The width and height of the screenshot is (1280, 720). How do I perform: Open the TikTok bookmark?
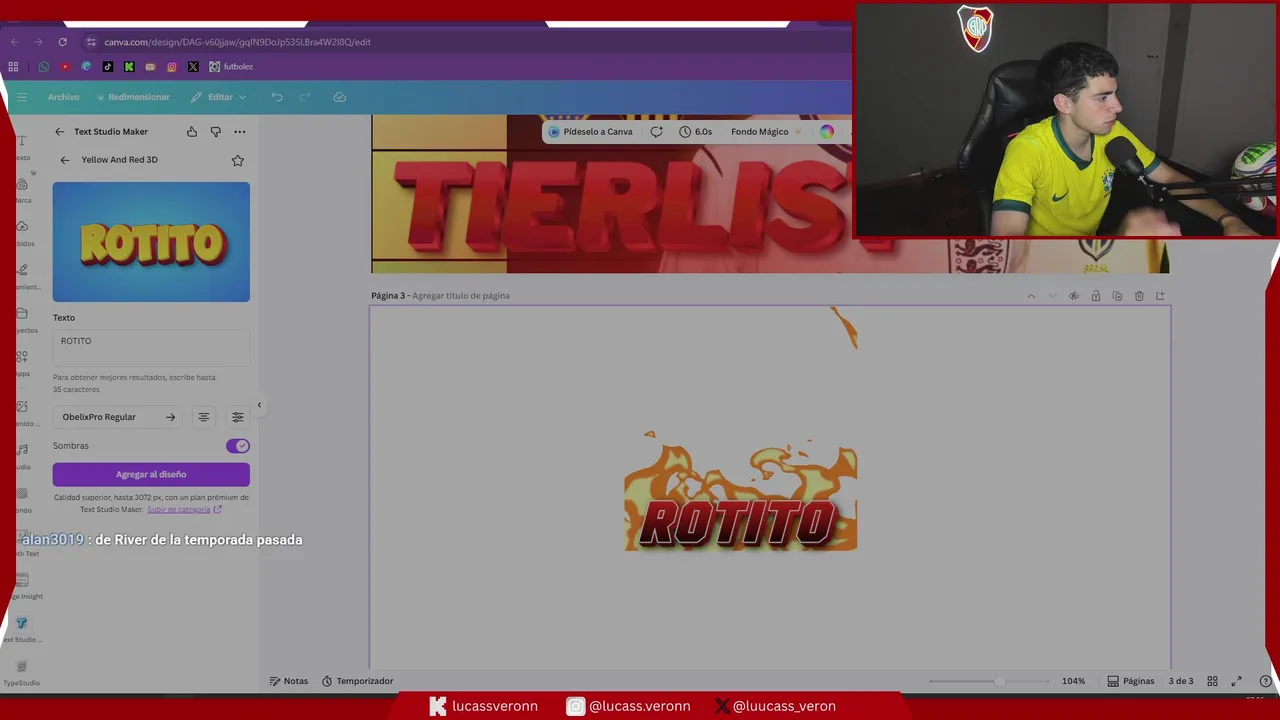pos(108,67)
